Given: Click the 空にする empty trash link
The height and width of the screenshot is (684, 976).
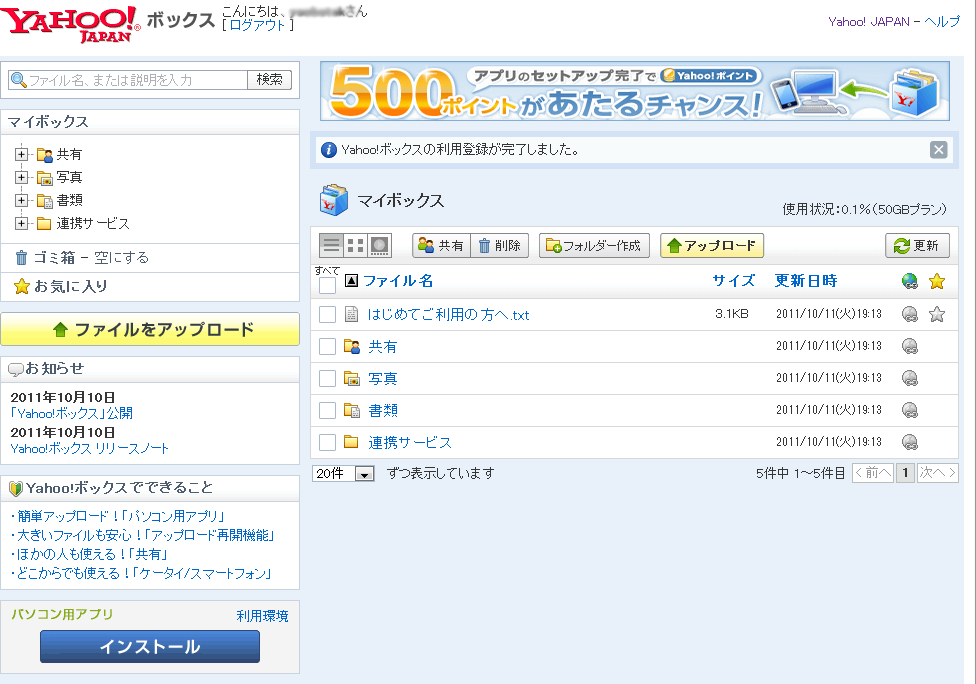Looking at the screenshot, I should pyautogui.click(x=121, y=257).
